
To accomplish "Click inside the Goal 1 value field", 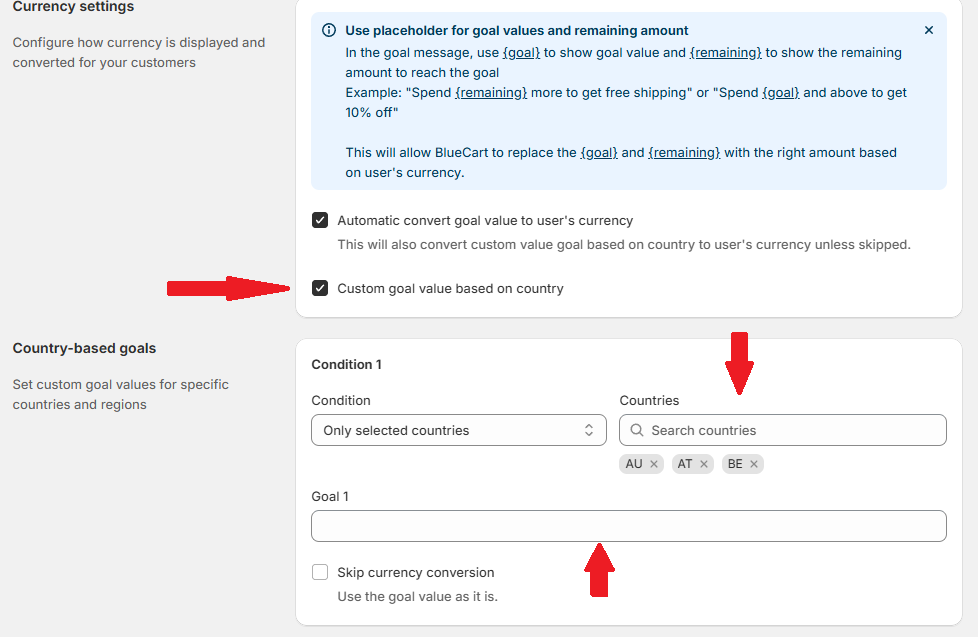I will (628, 525).
